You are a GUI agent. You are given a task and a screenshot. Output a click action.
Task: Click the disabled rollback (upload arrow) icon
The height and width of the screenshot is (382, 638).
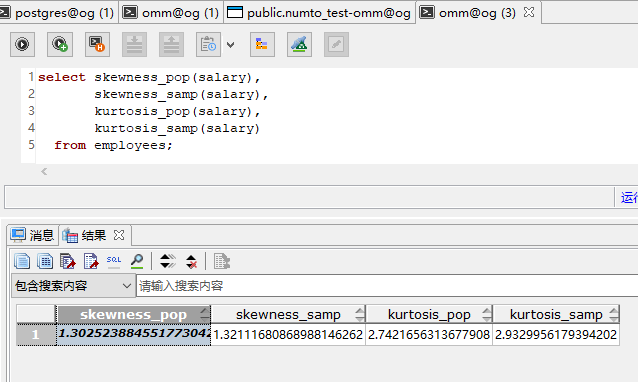click(171, 44)
